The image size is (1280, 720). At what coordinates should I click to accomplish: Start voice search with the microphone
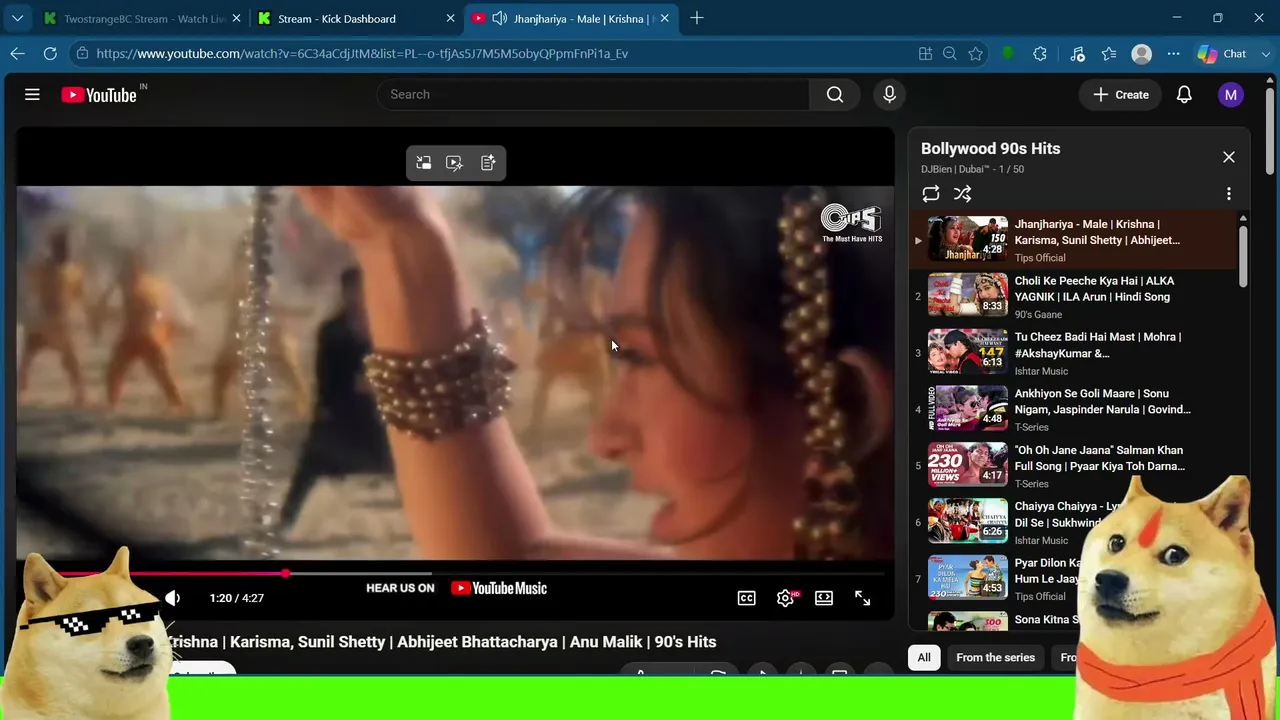(x=889, y=94)
